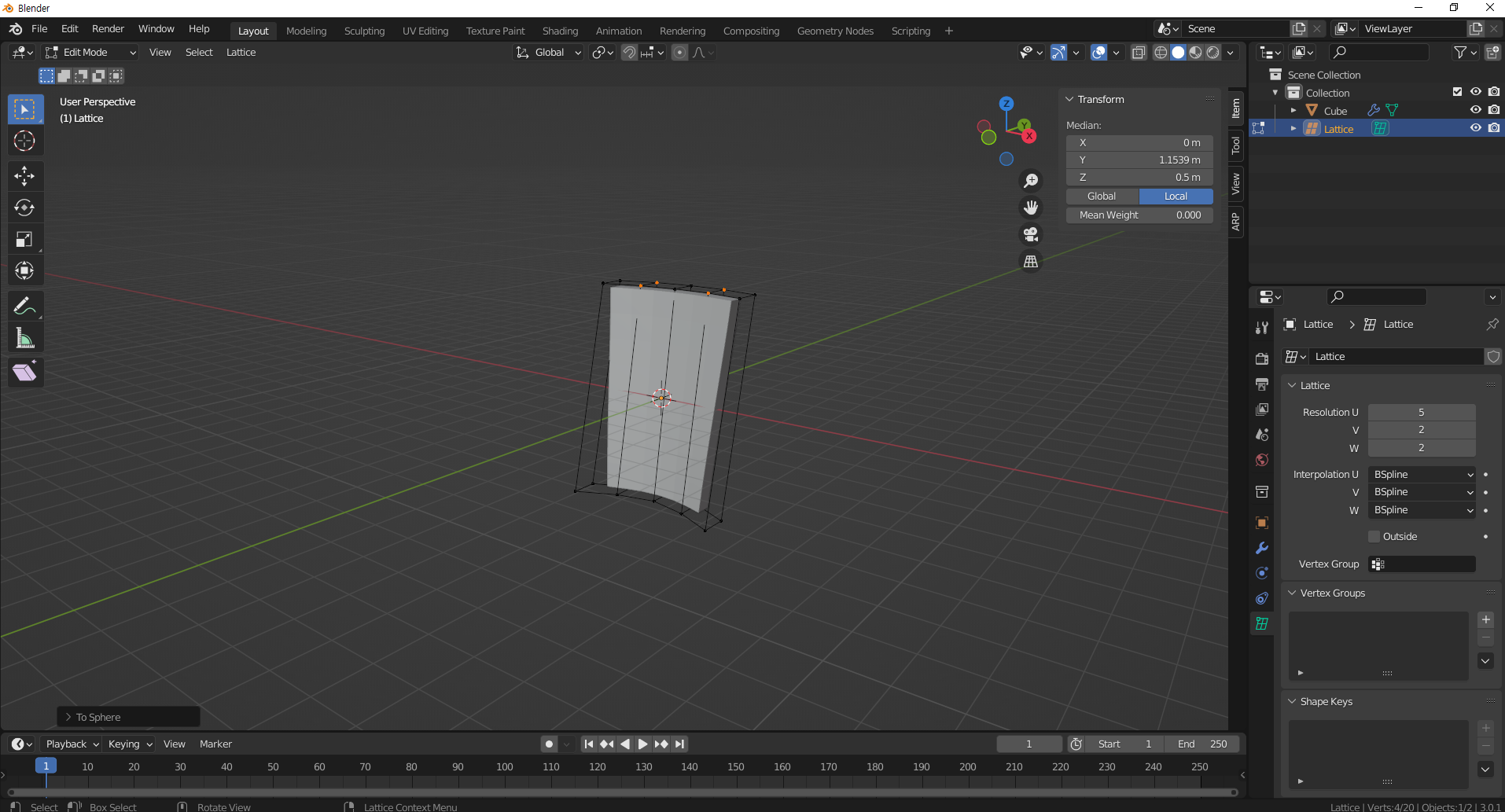
Task: Select the Measure tool
Action: tap(25, 338)
